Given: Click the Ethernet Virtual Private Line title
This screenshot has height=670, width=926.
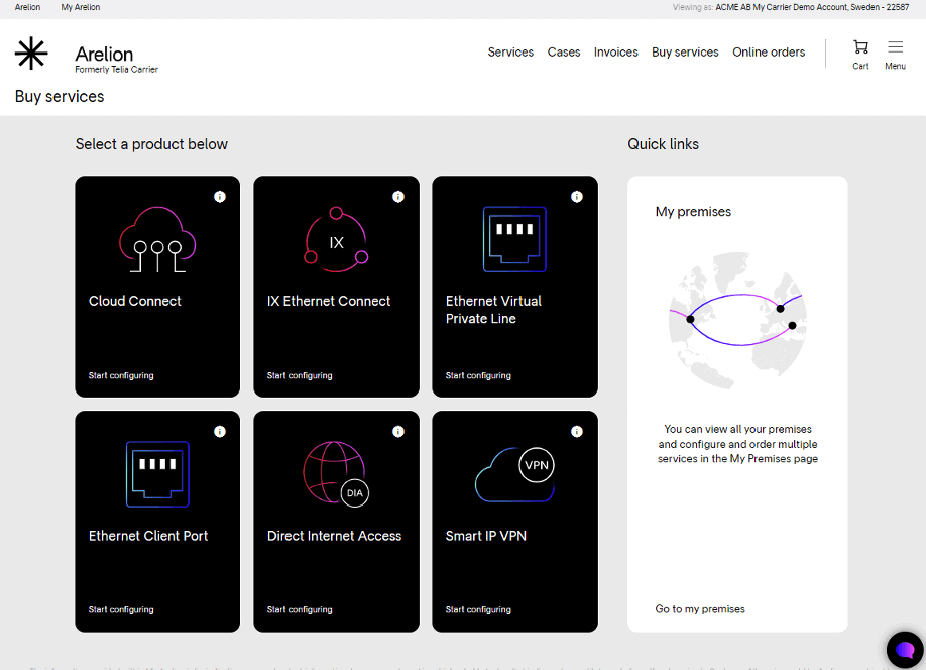Looking at the screenshot, I should (494, 310).
